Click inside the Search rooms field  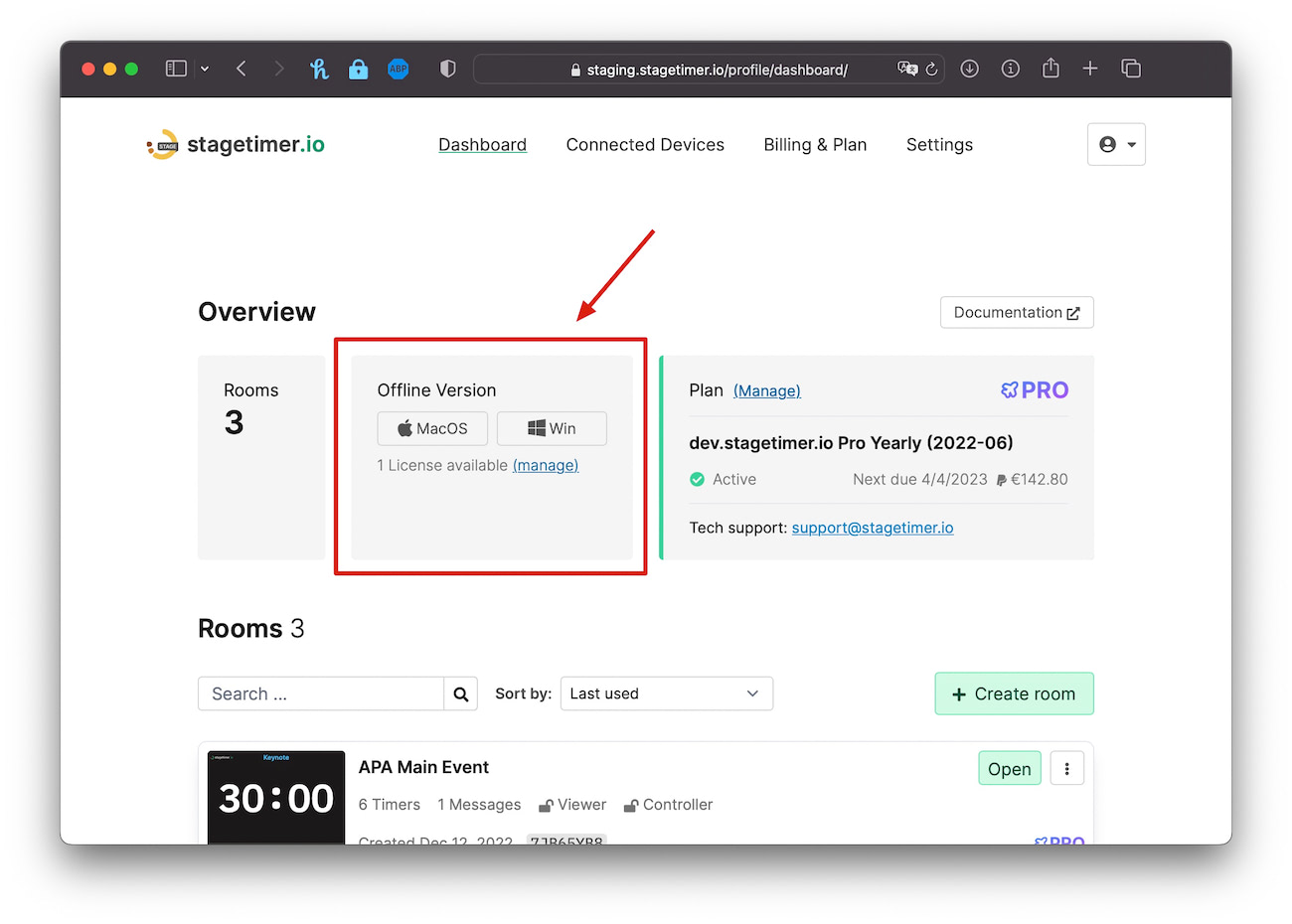pyautogui.click(x=318, y=693)
